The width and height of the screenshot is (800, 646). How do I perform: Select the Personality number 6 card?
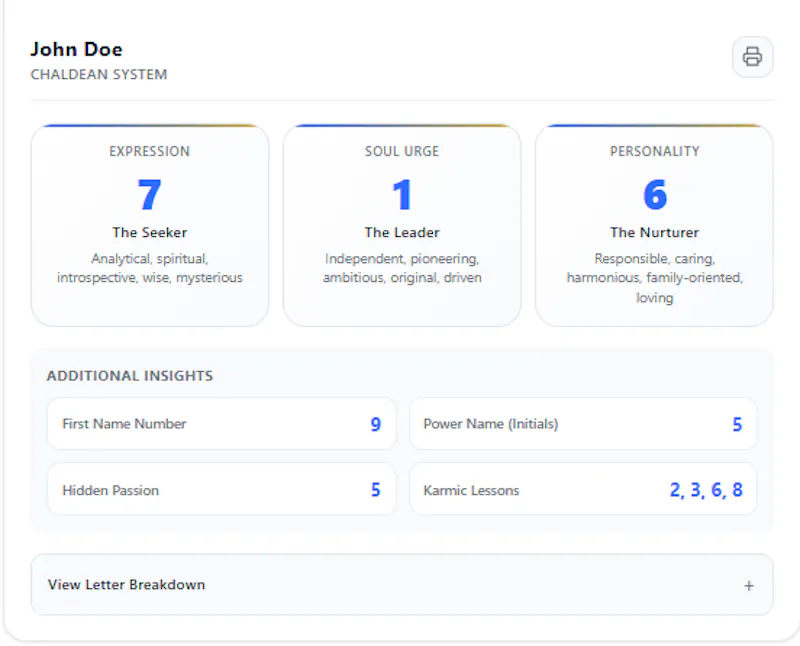(x=654, y=225)
